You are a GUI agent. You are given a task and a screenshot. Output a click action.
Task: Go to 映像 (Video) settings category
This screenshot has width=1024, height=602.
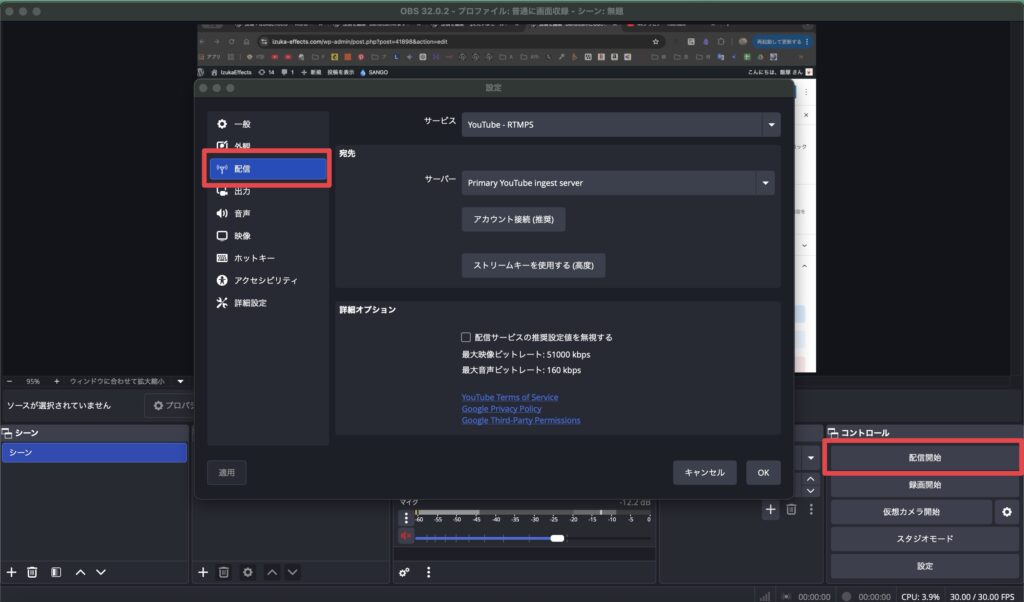[x=242, y=236]
